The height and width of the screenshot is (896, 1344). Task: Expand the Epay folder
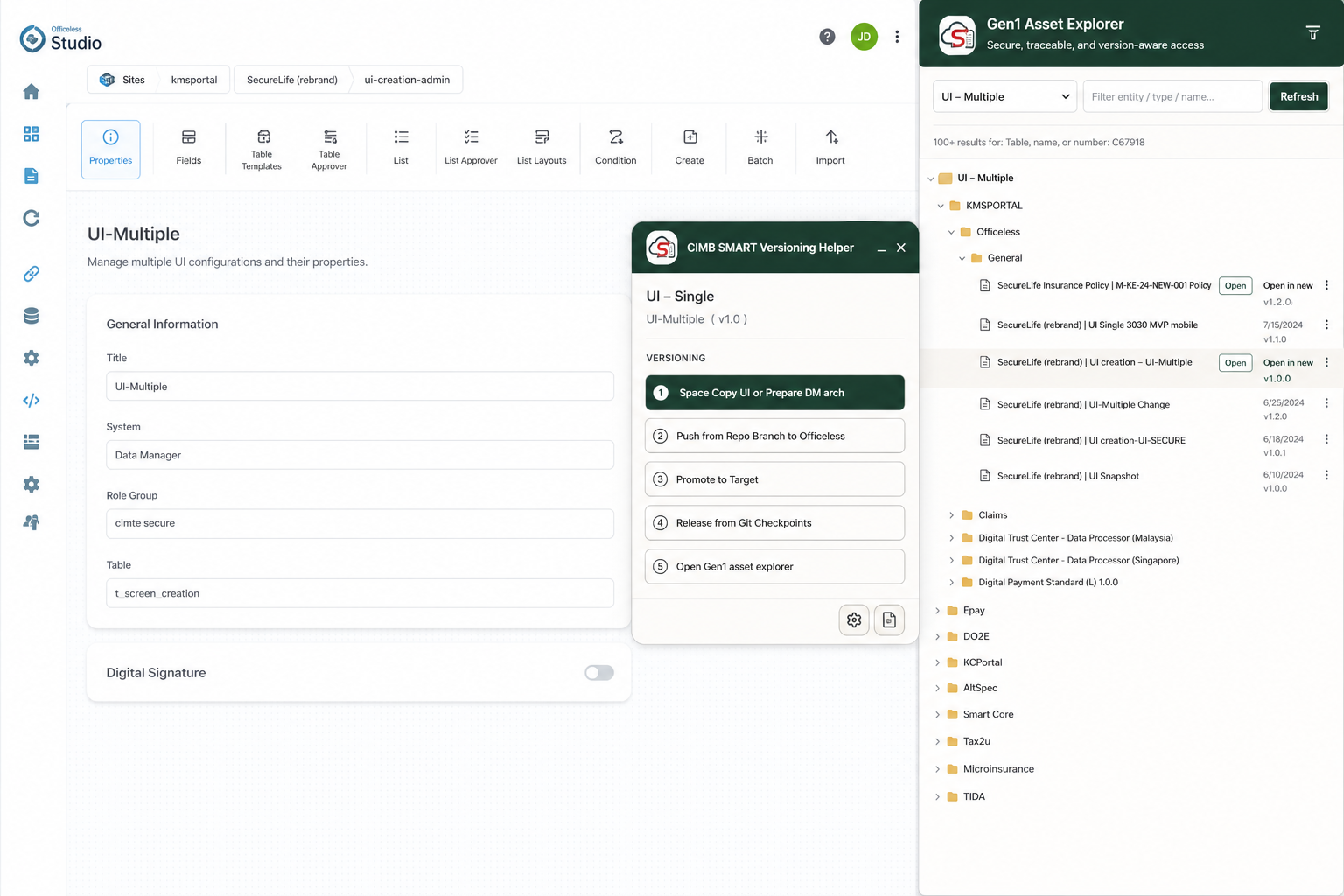click(x=937, y=611)
